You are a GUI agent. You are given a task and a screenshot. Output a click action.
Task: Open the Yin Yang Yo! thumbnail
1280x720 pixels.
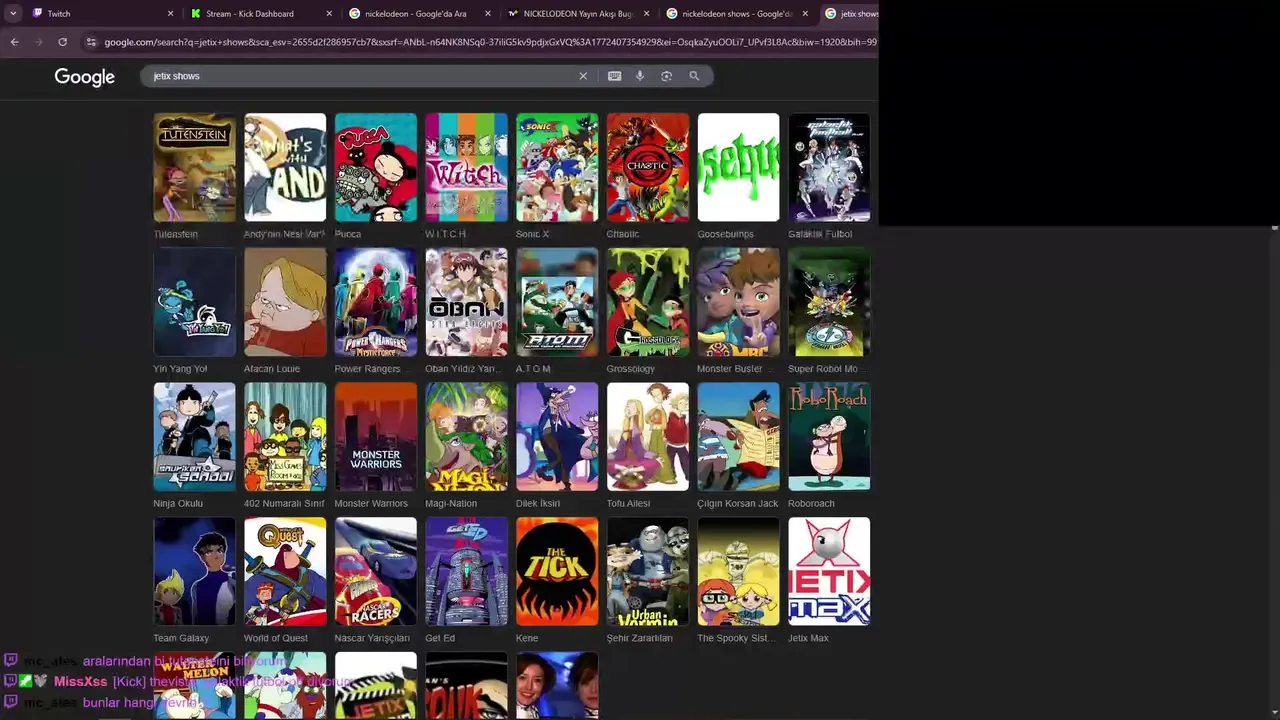point(194,302)
